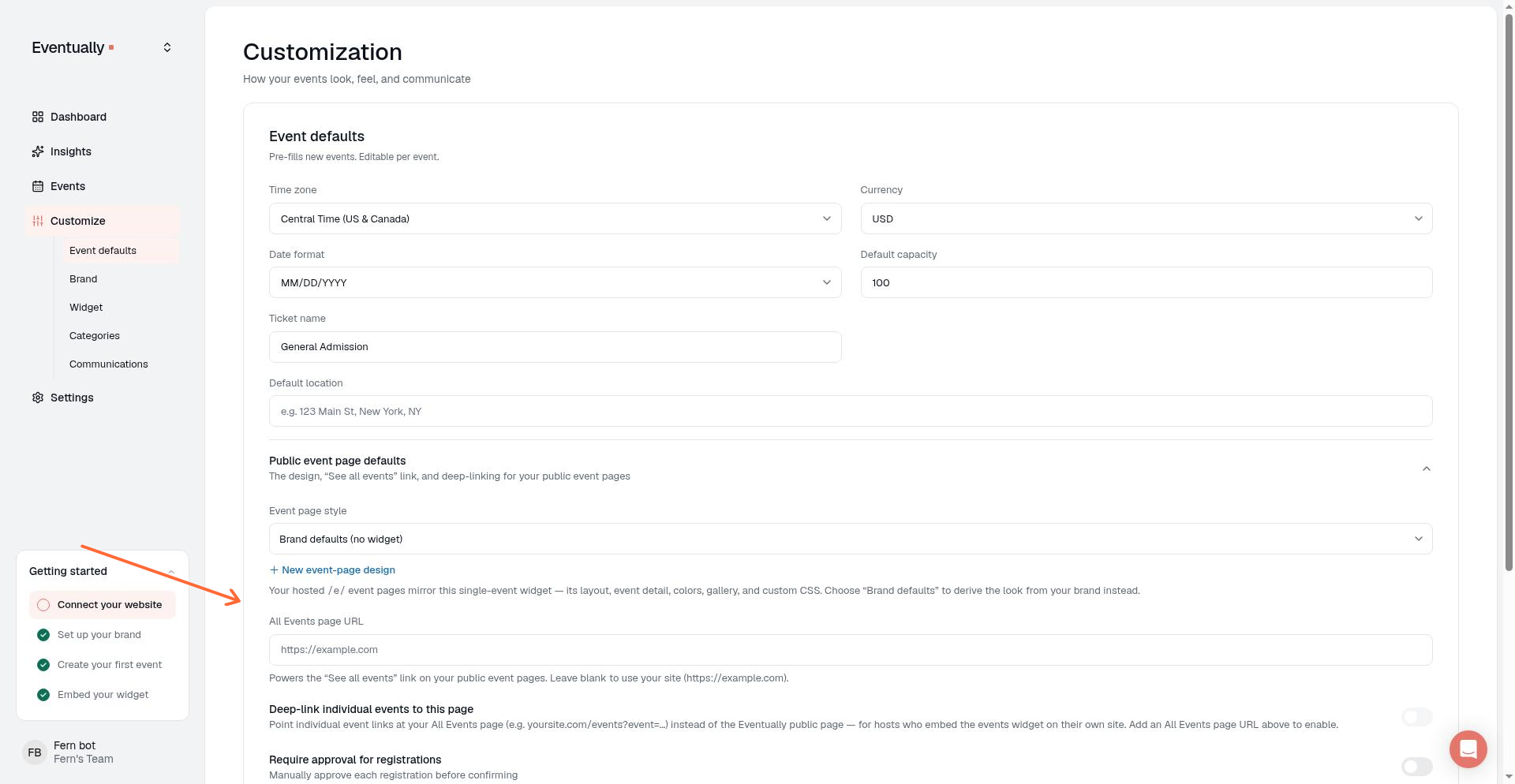Open the Brand submenu item
Image resolution: width=1515 pixels, height=784 pixels.
coord(121,279)
